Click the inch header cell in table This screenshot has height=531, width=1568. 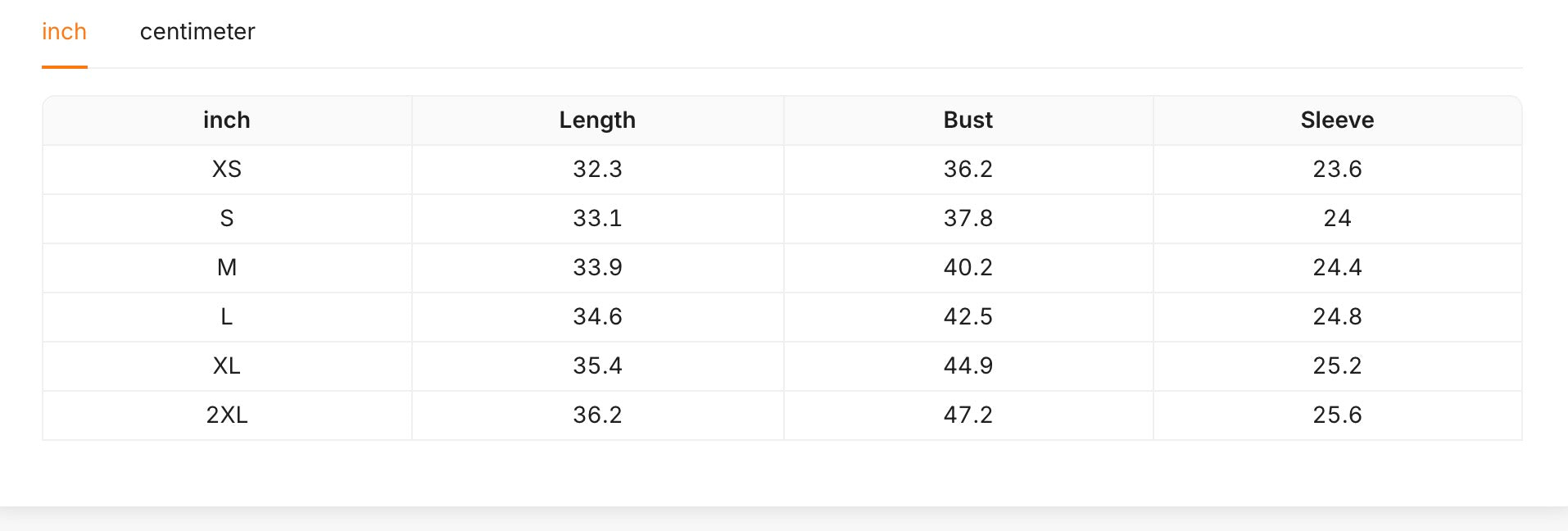click(227, 120)
